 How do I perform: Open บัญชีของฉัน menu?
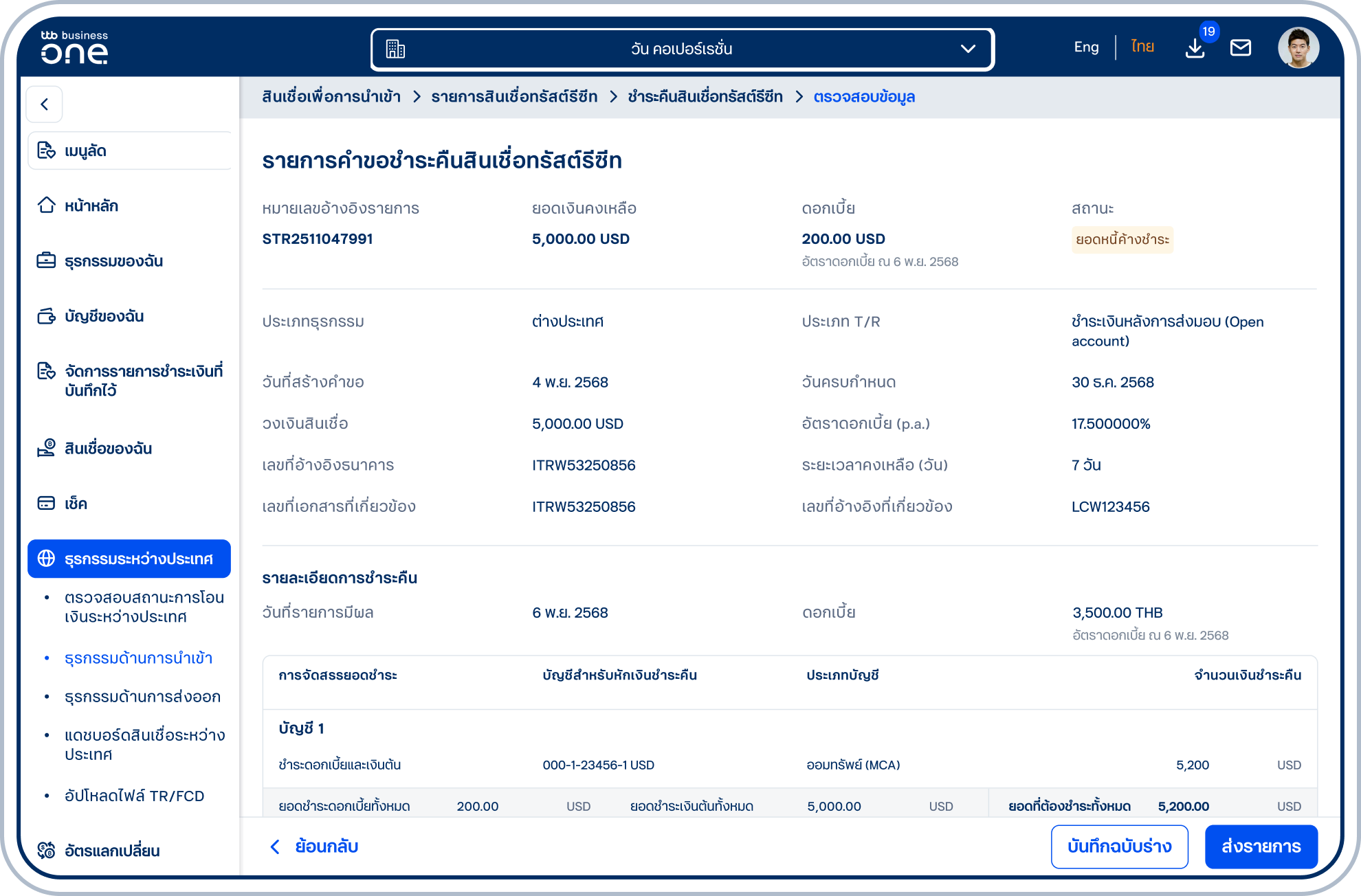pos(104,316)
